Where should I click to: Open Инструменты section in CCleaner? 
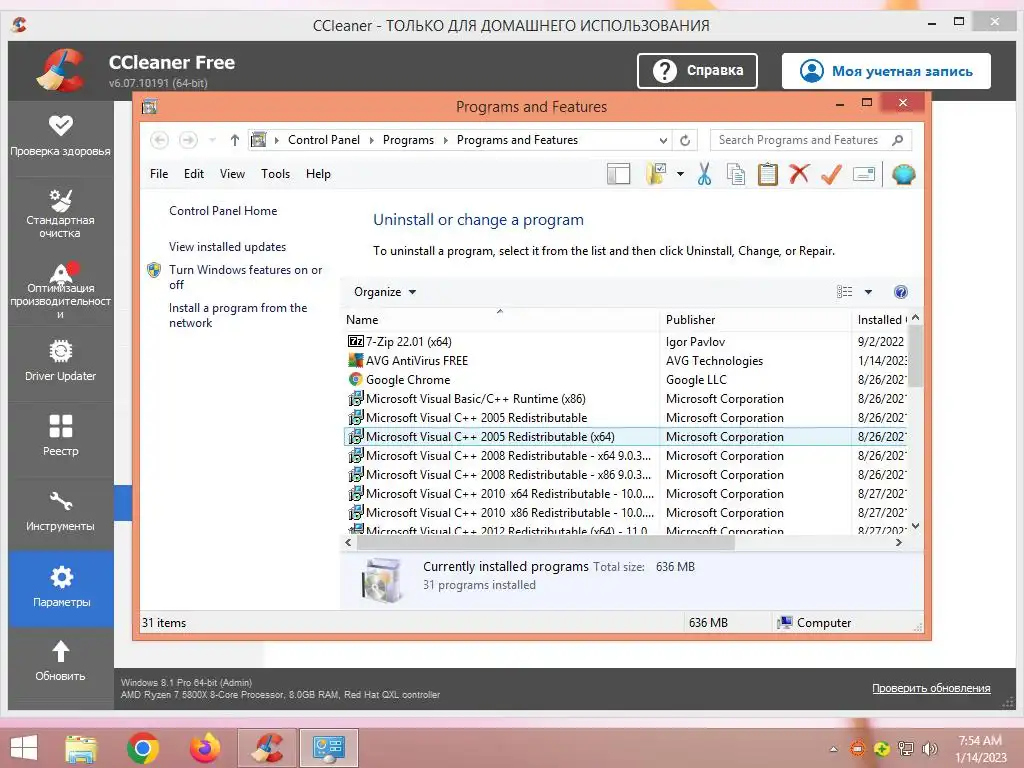point(60,511)
